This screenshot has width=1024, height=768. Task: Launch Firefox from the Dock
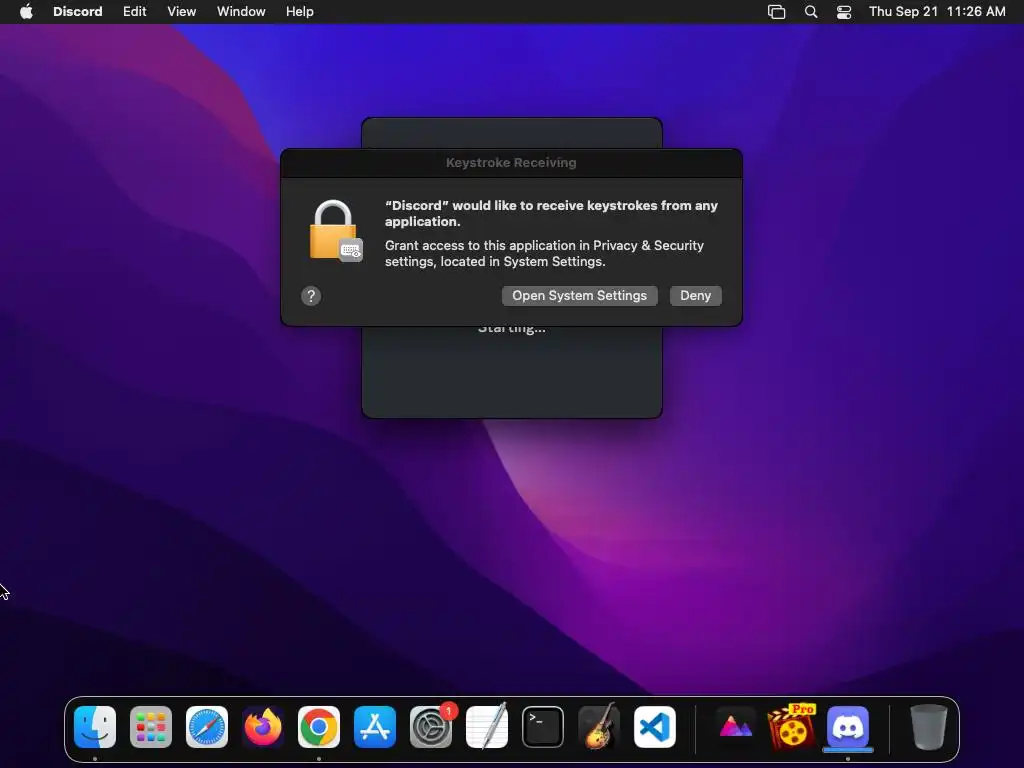click(x=263, y=727)
